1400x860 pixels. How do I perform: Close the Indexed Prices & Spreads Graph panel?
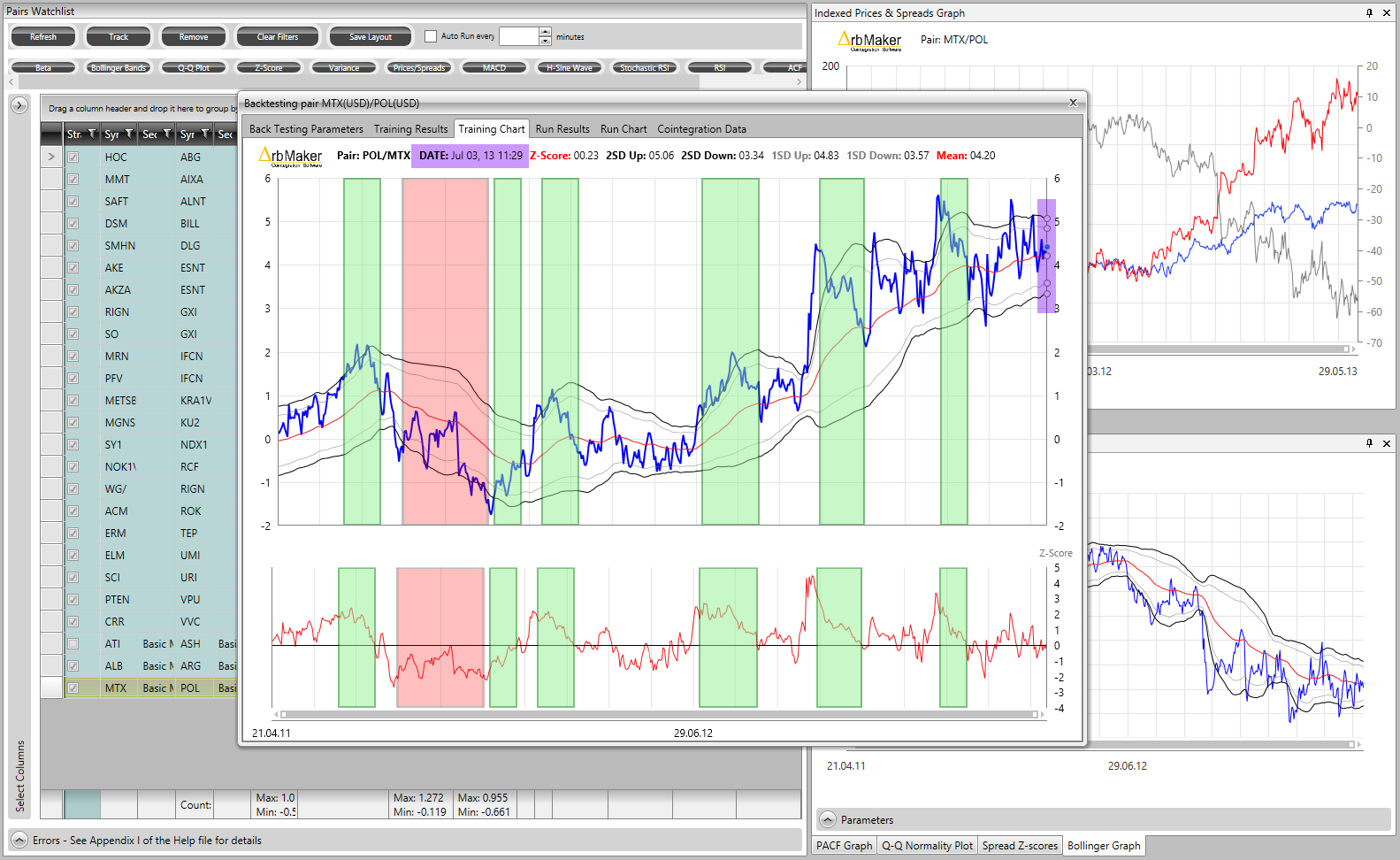pyautogui.click(x=1387, y=13)
